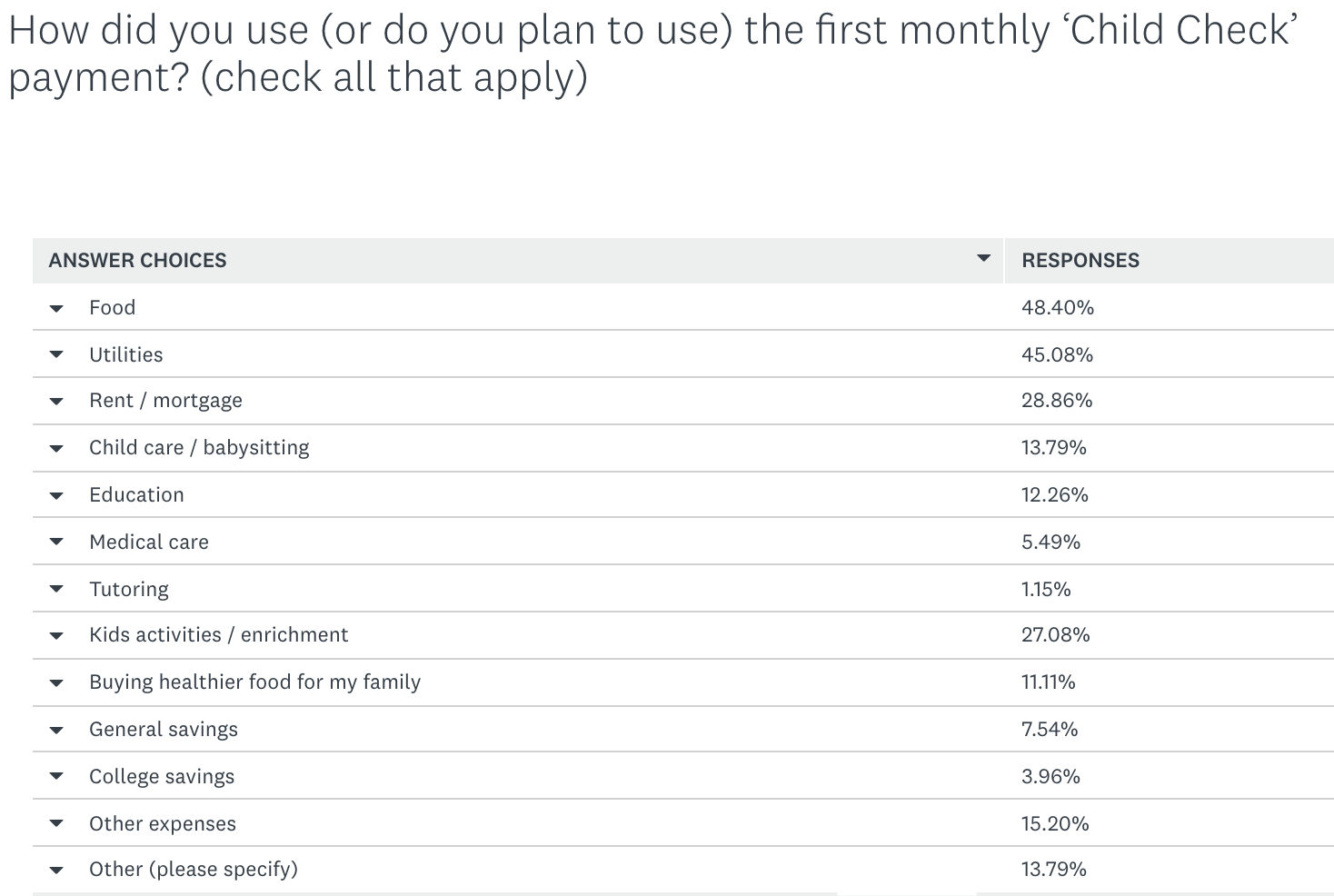The image size is (1334, 896).
Task: Expand the Child care / babysitting arrow
Action: 56,448
